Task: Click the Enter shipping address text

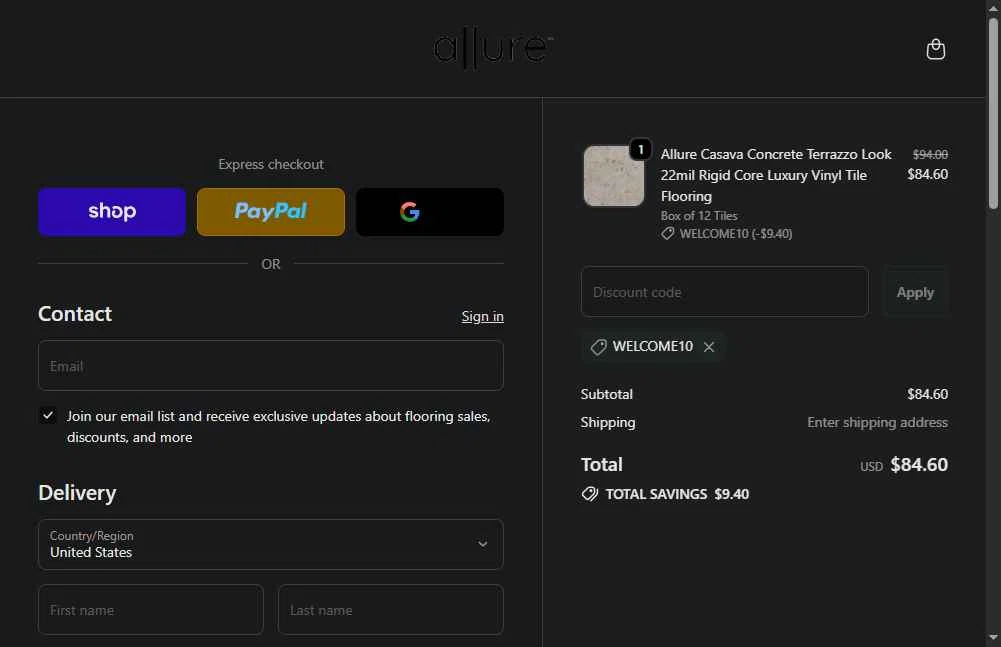Action: pyautogui.click(x=877, y=422)
